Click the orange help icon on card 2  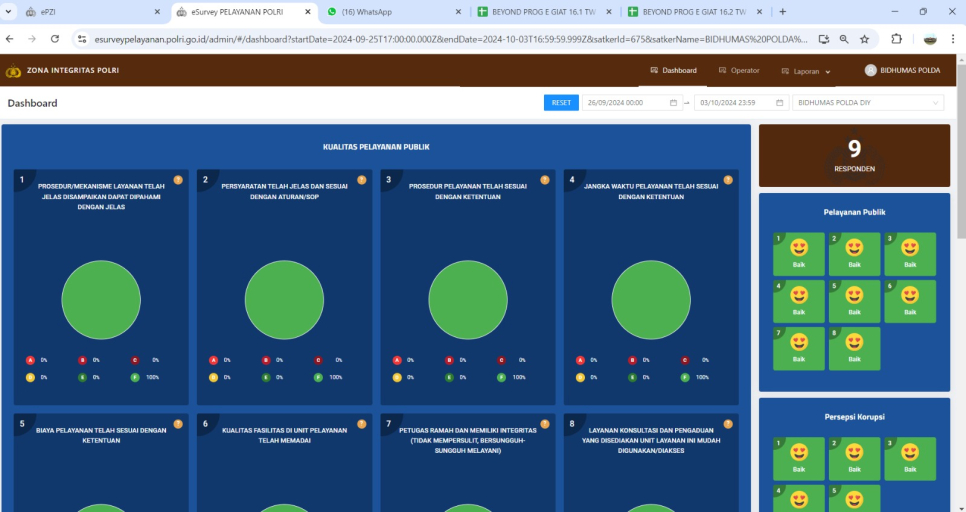362,180
